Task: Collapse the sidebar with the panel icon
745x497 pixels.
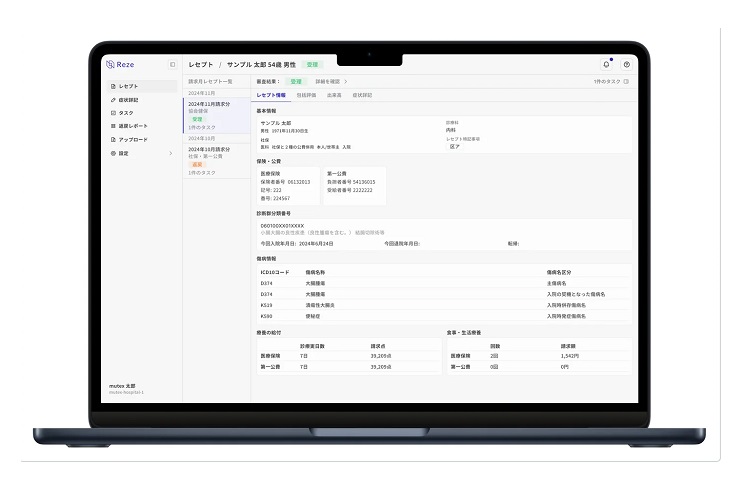Action: [x=172, y=64]
